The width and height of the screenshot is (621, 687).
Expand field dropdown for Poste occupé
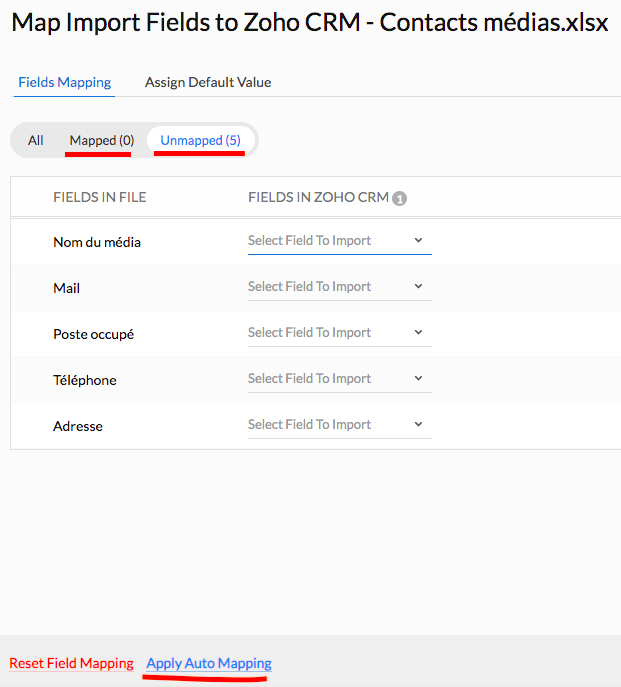click(340, 333)
